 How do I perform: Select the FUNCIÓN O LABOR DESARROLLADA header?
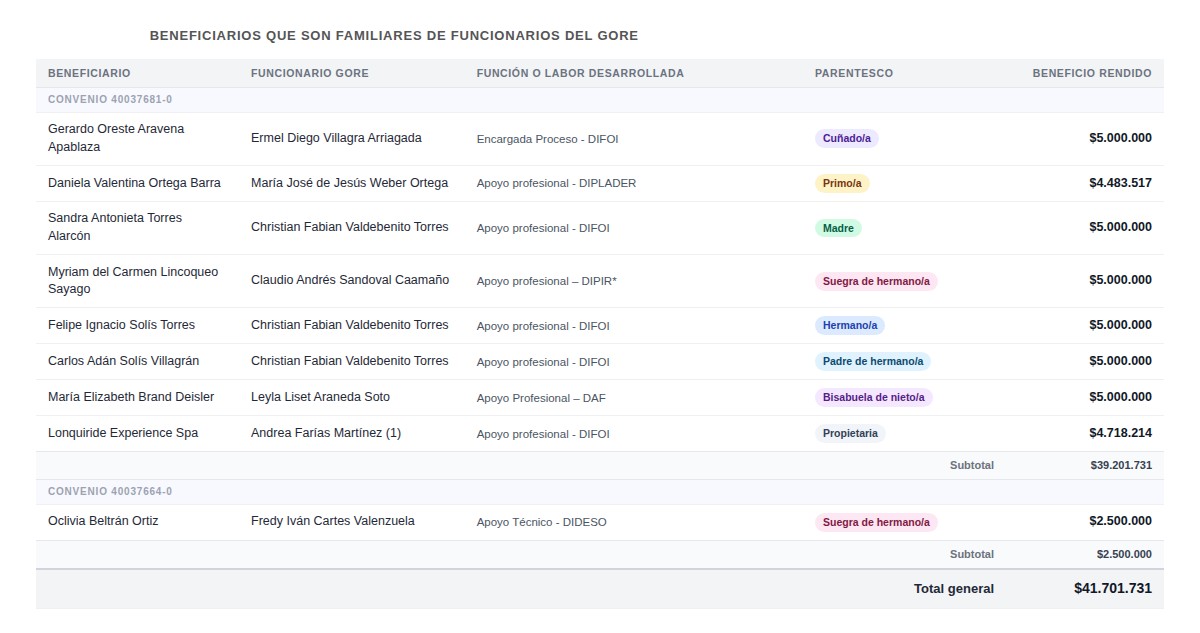(580, 73)
